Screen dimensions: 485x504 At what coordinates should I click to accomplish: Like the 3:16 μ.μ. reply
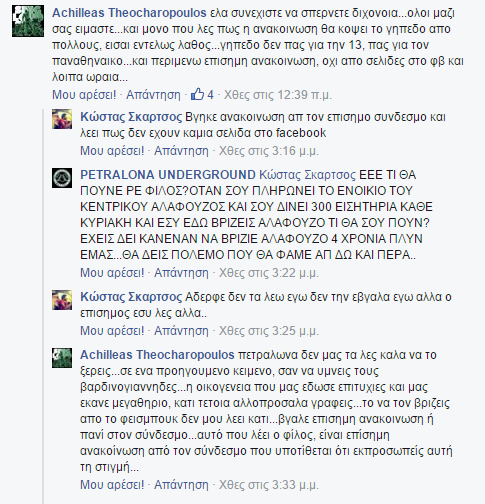[x=112, y=151]
